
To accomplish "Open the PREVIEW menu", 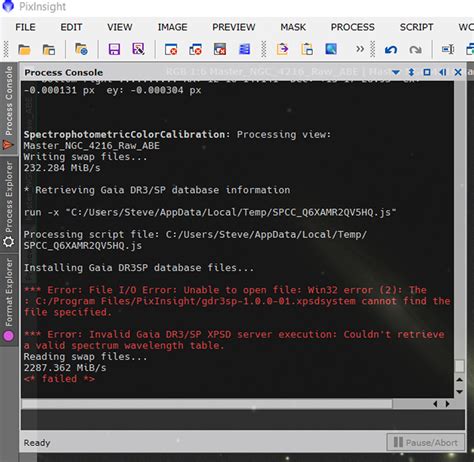I will coord(234,27).
